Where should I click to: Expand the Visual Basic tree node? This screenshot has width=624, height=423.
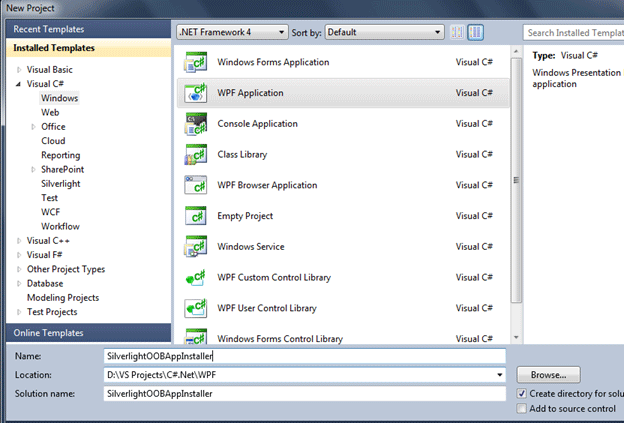click(19, 70)
